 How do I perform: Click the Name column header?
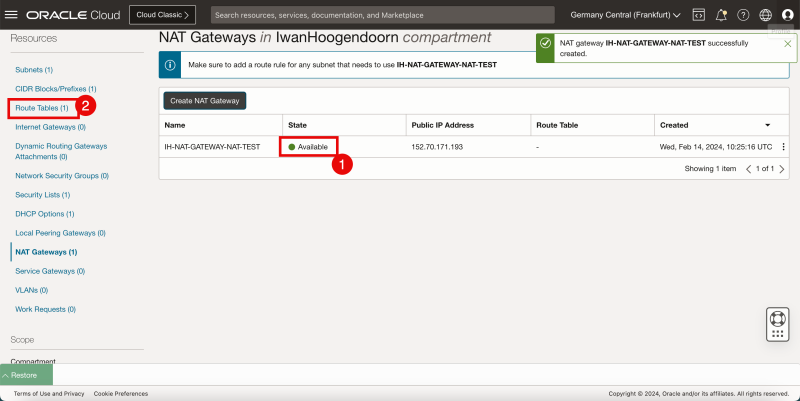tap(175, 125)
